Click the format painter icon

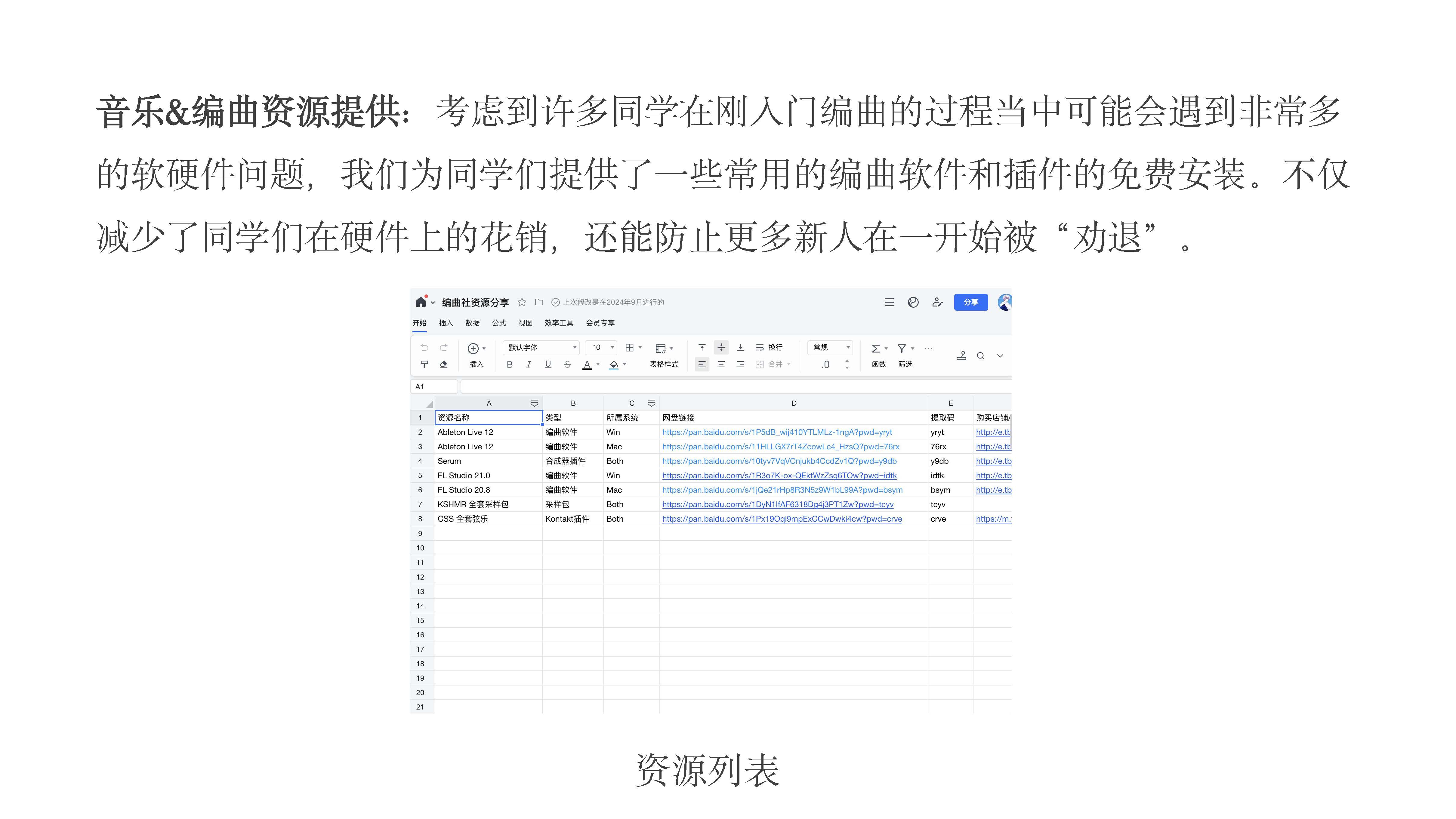(424, 365)
